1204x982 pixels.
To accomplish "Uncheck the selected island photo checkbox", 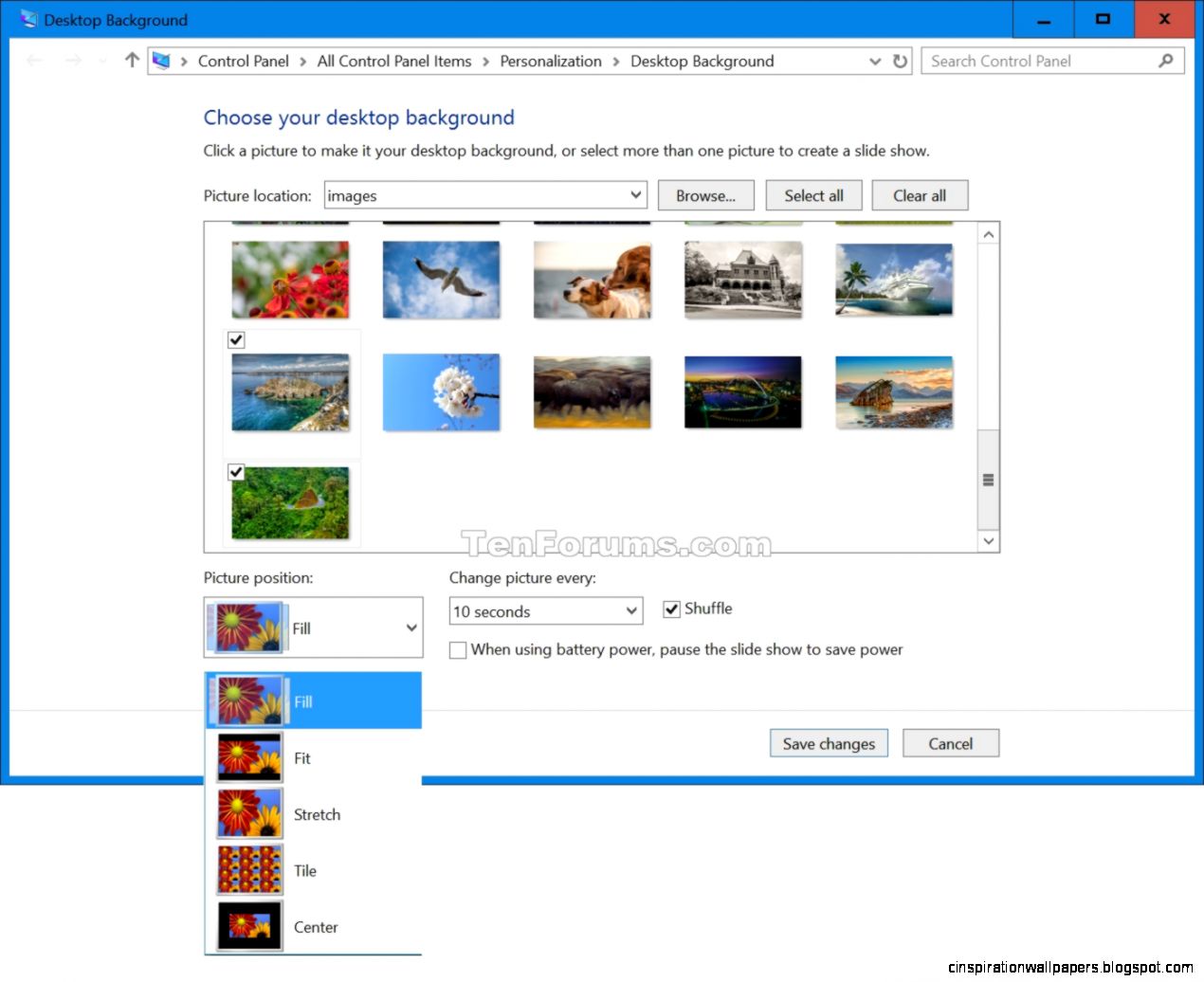I will [x=236, y=340].
